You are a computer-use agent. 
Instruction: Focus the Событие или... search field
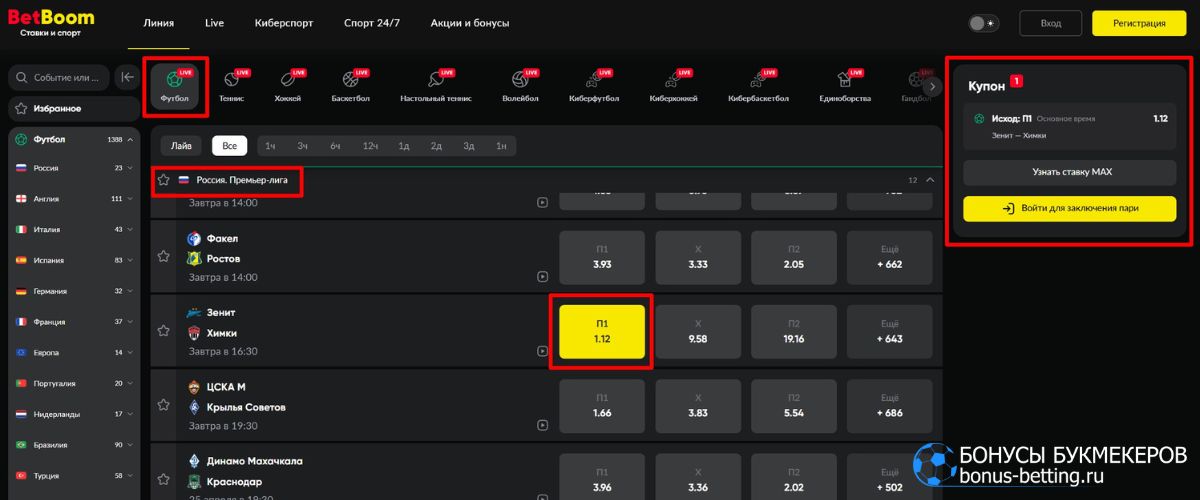tap(58, 77)
